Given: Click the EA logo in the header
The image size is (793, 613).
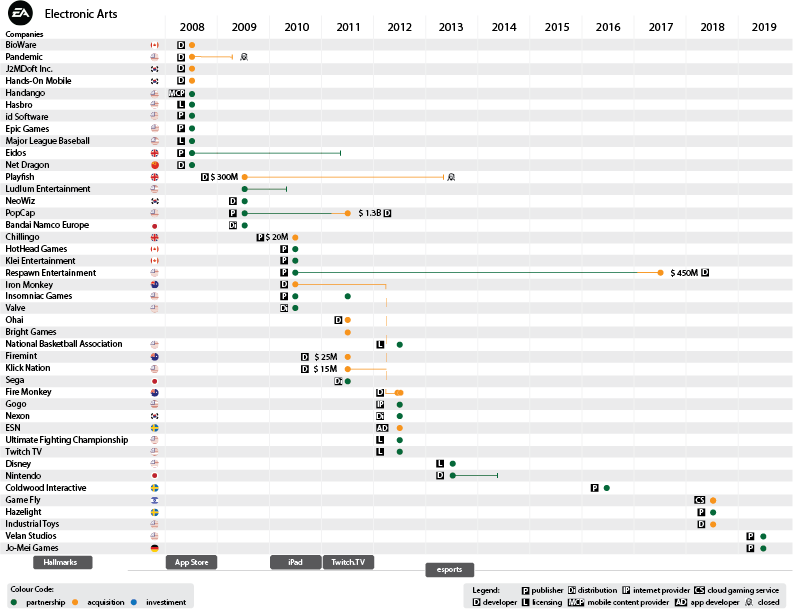Looking at the screenshot, I should click(x=21, y=13).
